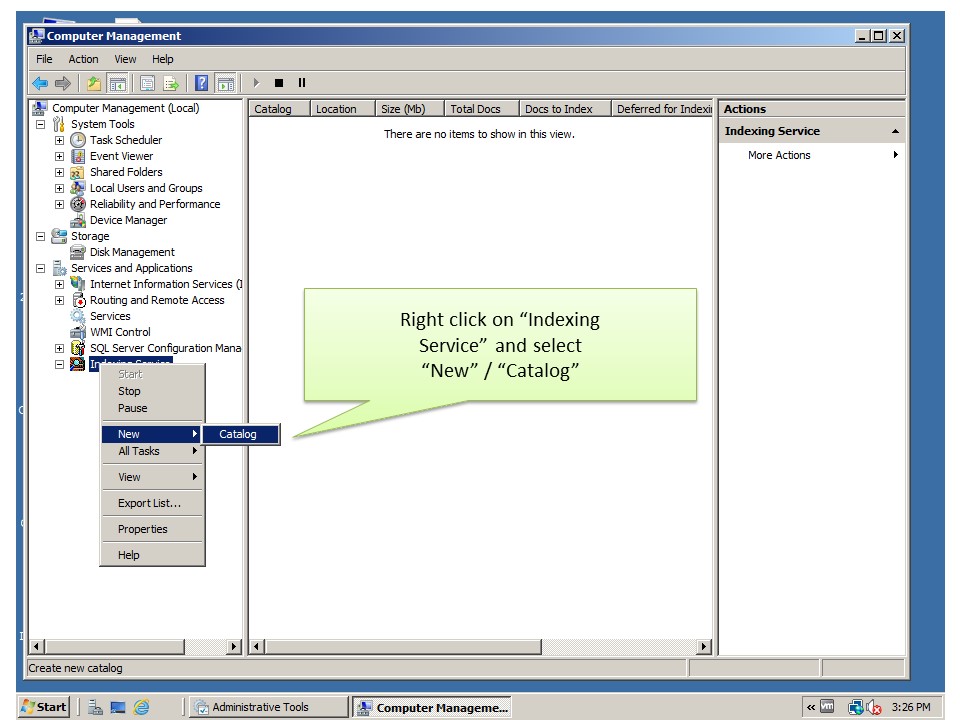Click the Indexing Service tree icon
The width and height of the screenshot is (960, 720).
78,364
